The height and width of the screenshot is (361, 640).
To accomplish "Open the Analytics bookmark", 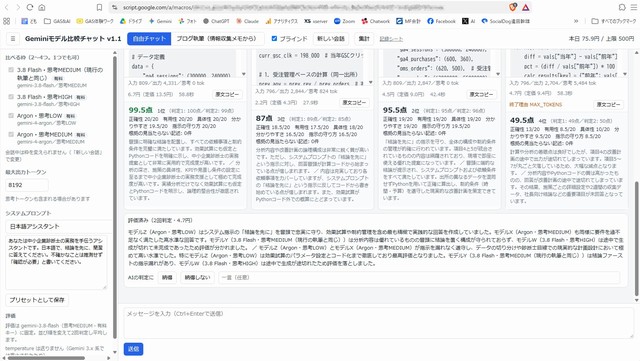I will point(281,21).
